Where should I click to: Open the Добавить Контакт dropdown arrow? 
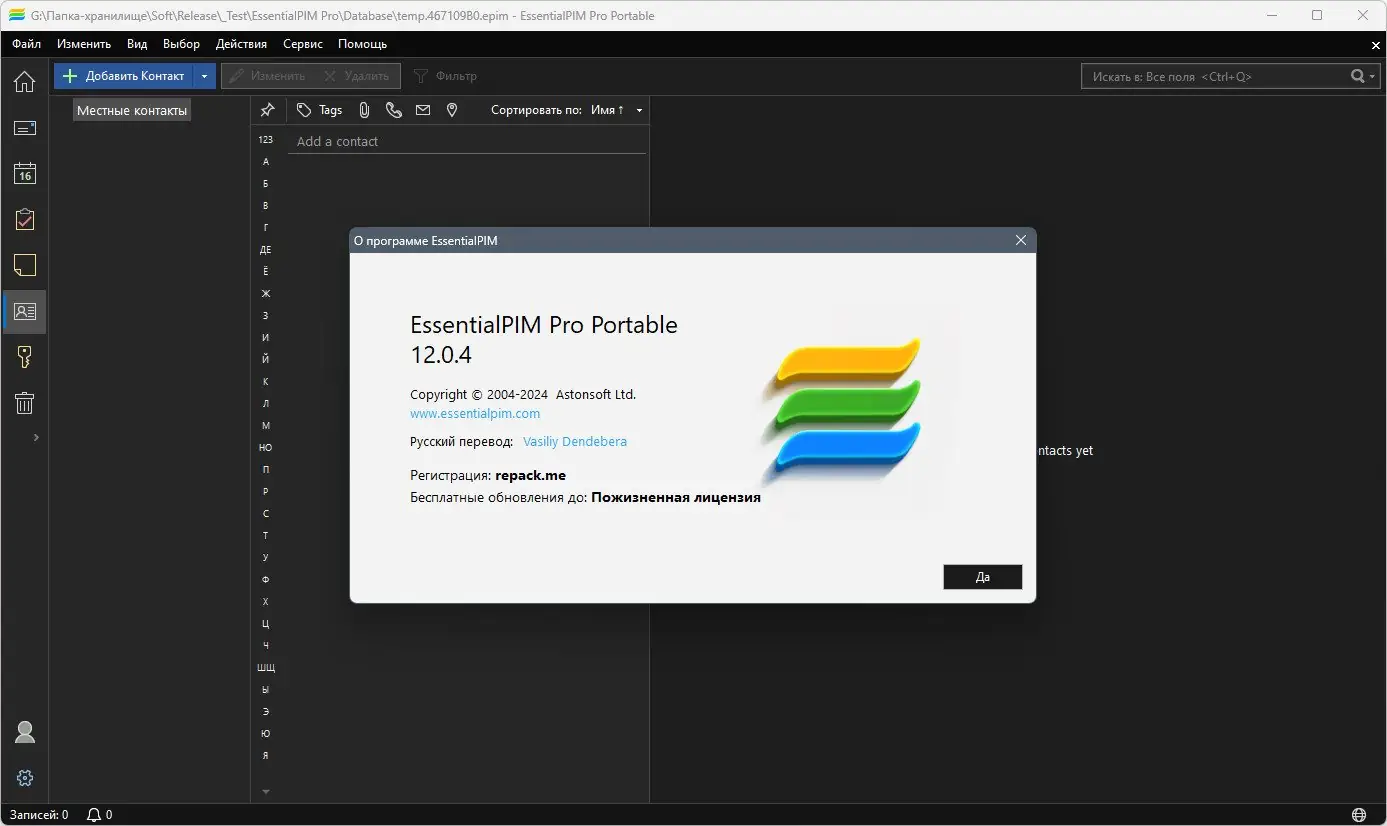(204, 76)
